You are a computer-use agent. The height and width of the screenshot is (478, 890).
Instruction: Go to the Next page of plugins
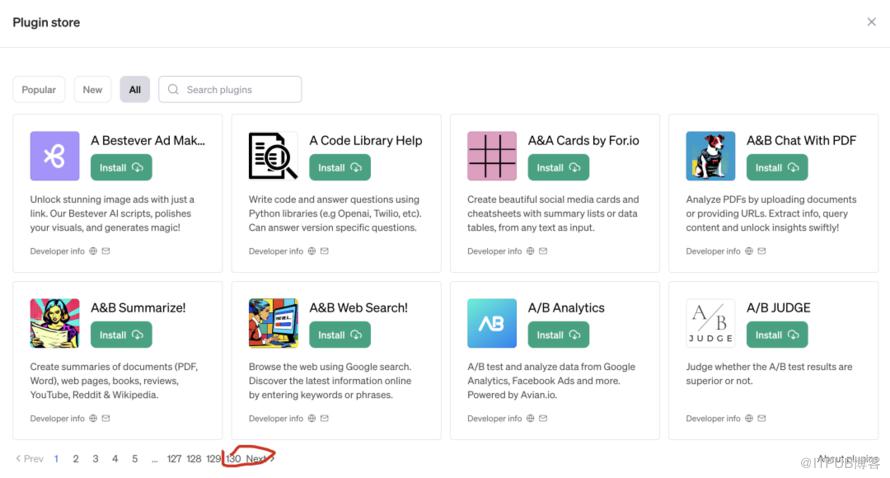259,459
